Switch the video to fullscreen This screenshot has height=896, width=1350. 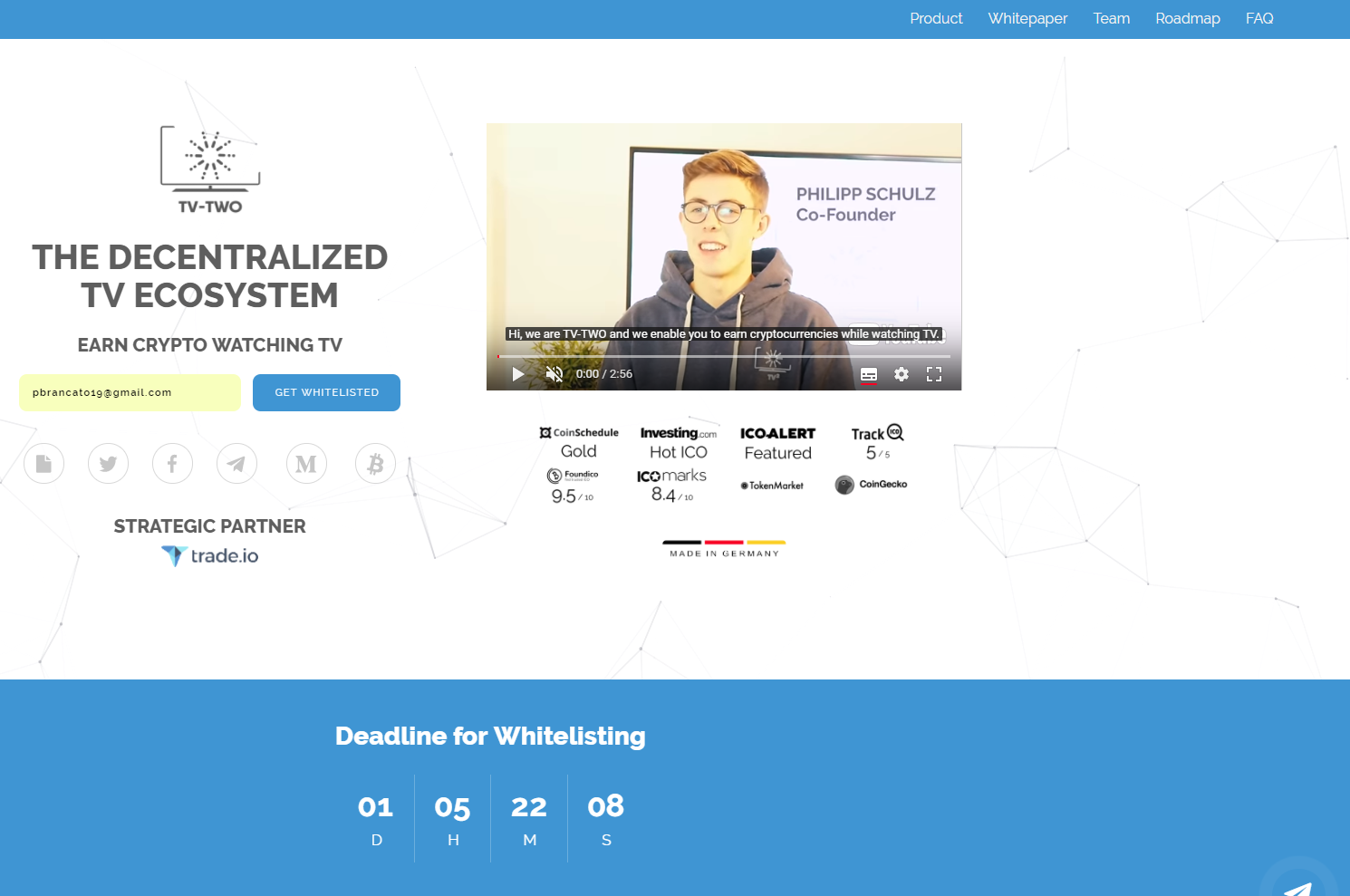pos(934,374)
